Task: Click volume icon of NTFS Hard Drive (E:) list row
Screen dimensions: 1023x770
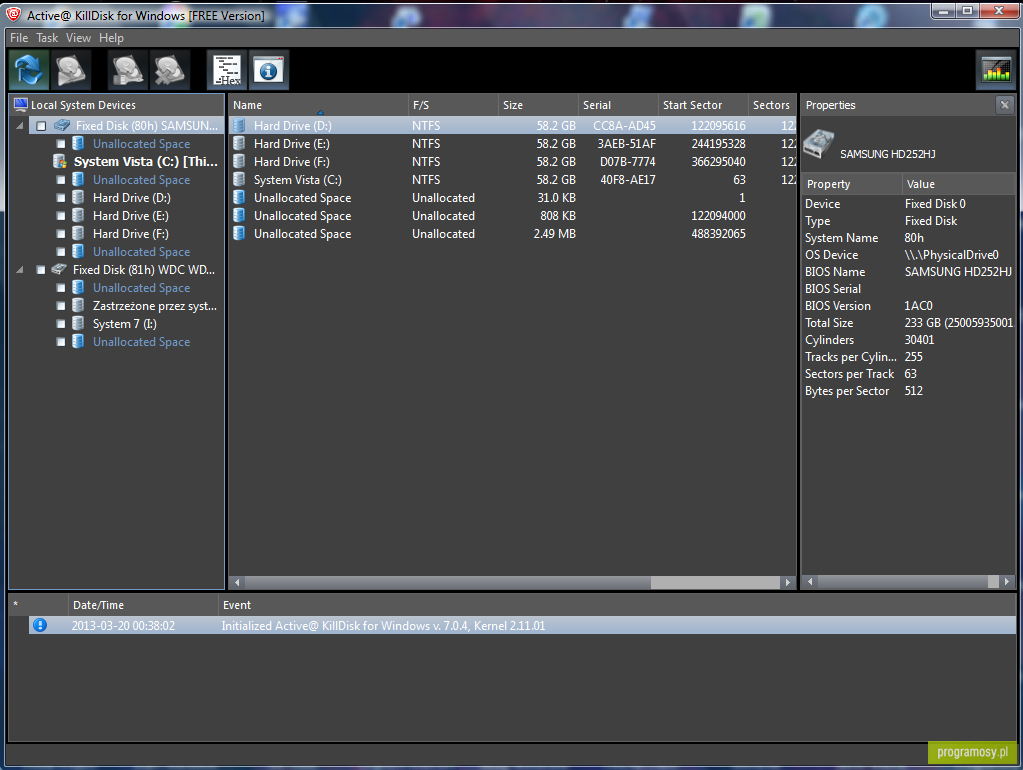Action: pyautogui.click(x=240, y=143)
